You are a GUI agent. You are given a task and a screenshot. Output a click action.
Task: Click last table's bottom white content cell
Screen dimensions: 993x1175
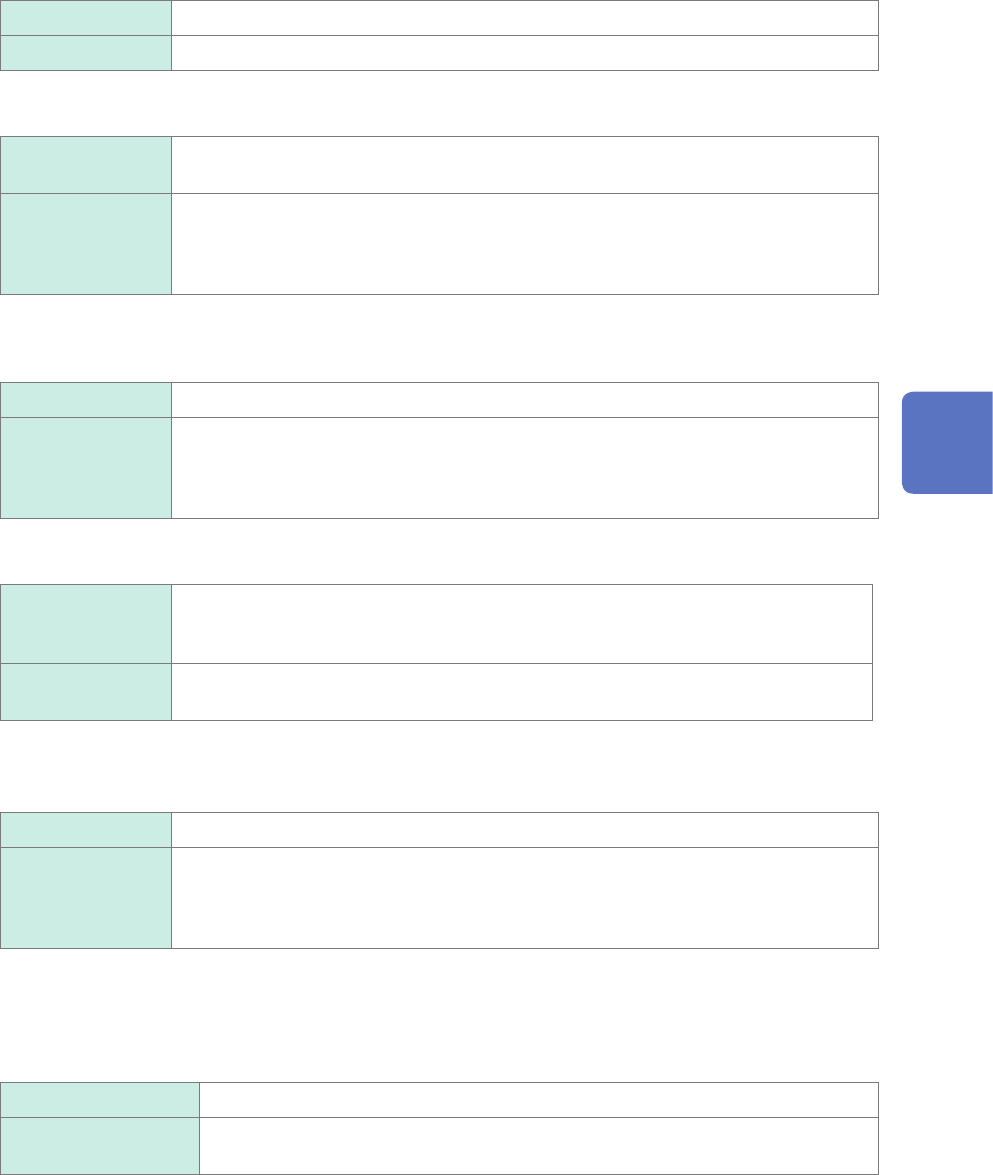click(538, 1145)
